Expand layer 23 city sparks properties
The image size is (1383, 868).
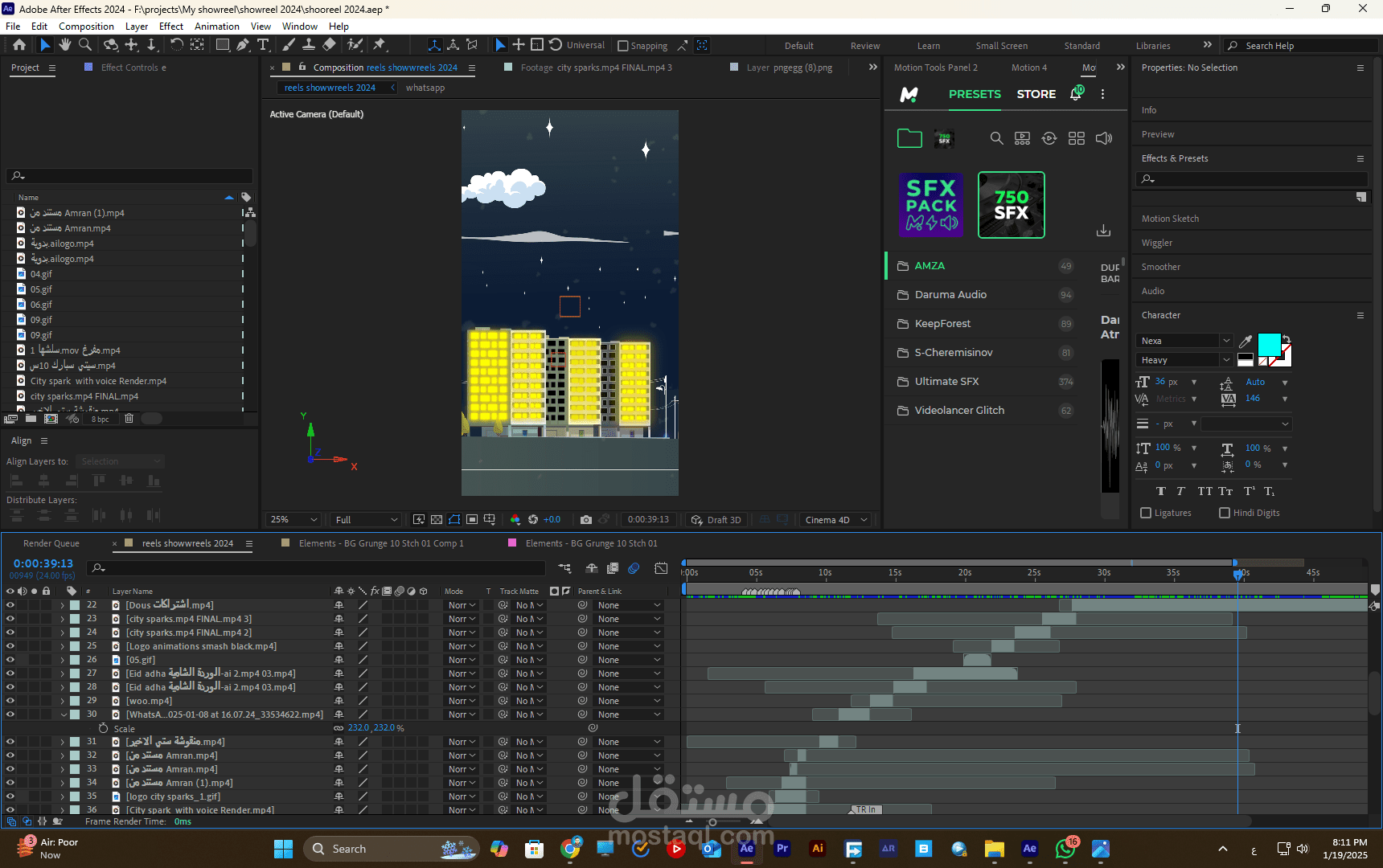point(63,619)
